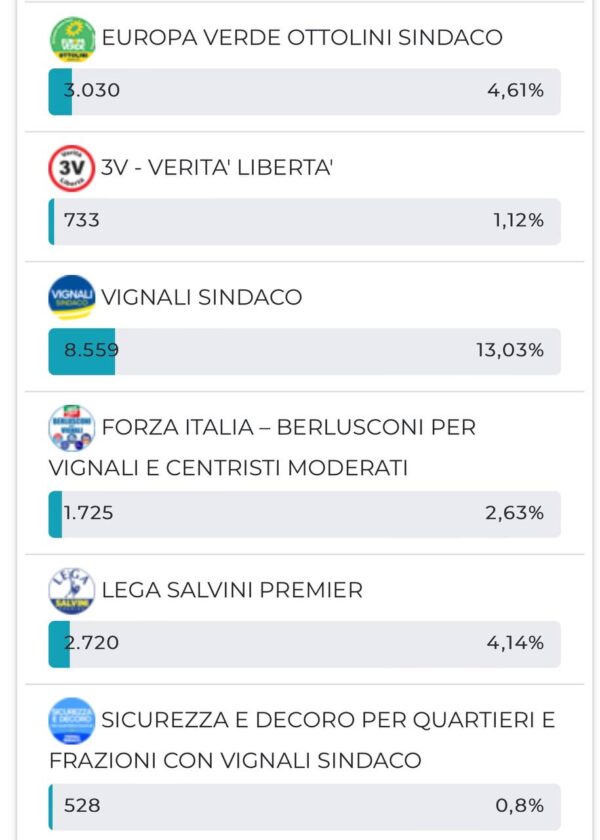Click Sicurezza e Decoro's 0,8% bar
This screenshot has height=840, width=600.
304,806
